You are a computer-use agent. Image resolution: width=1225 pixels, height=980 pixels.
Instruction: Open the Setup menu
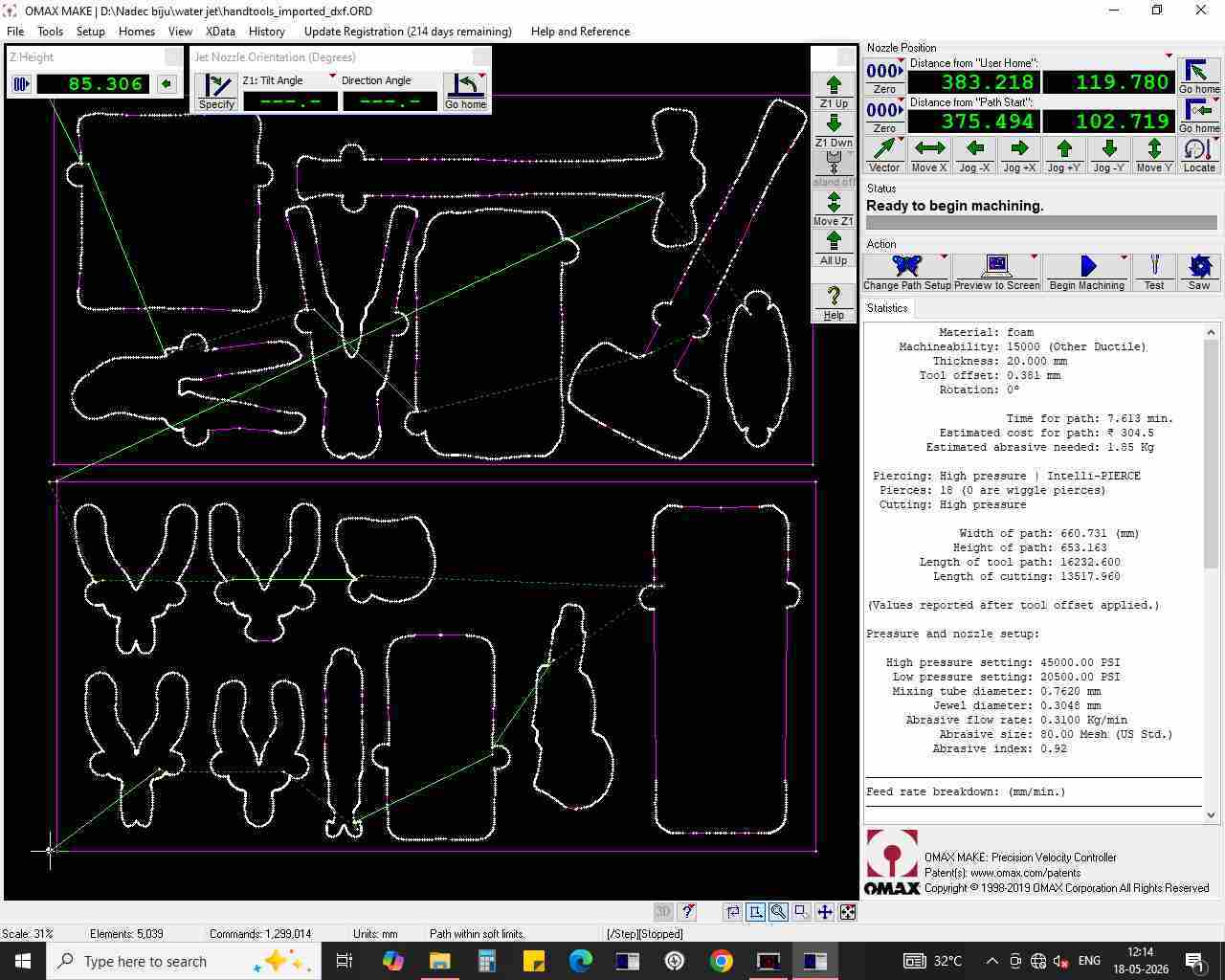90,32
